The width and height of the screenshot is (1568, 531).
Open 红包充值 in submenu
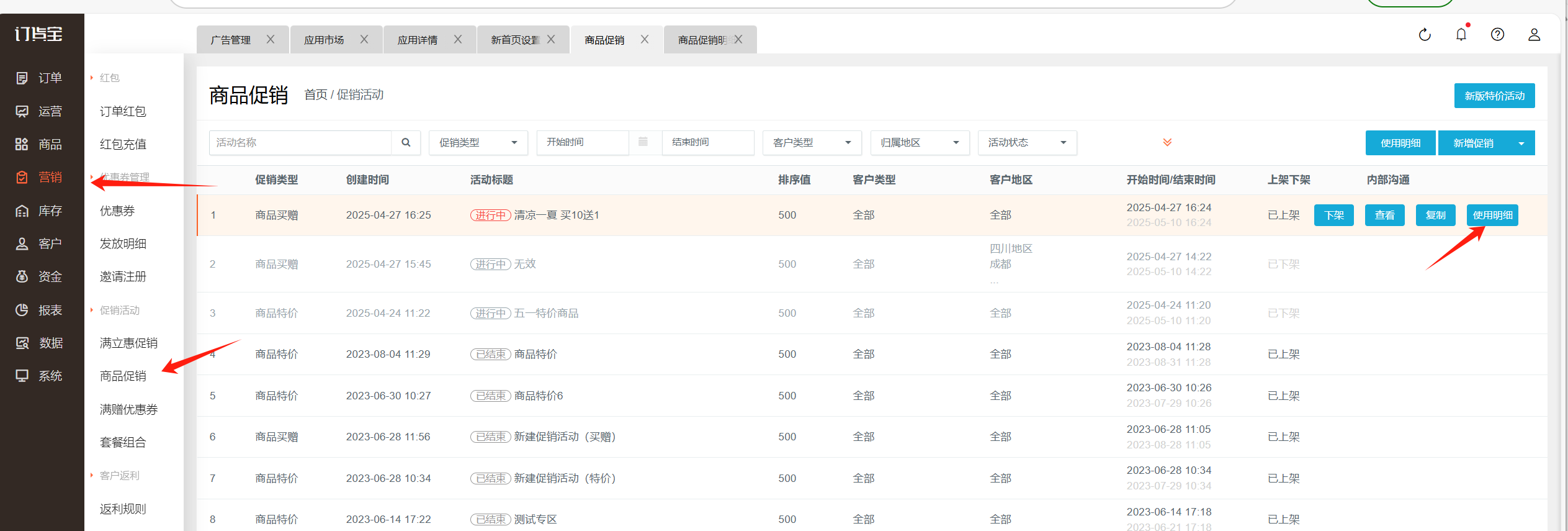[x=123, y=144]
